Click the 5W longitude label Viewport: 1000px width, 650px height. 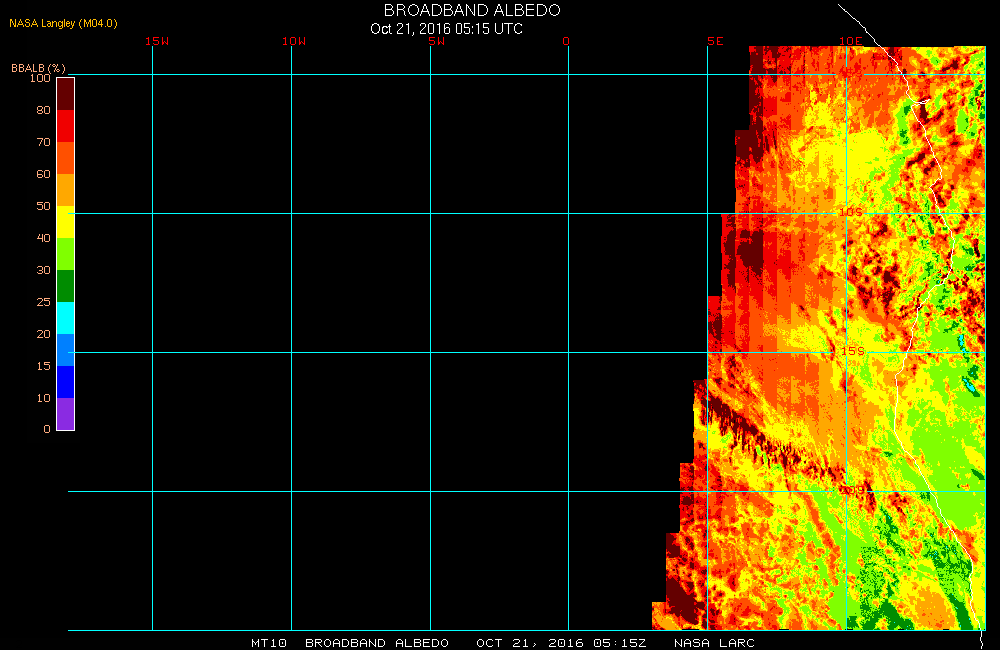pyautogui.click(x=435, y=42)
